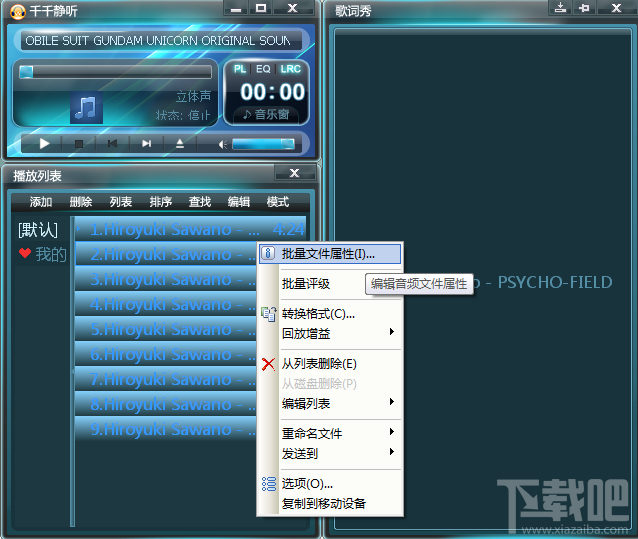This screenshot has width=638, height=539.
Task: Click the blue music note album art
Action: pyautogui.click(x=86, y=107)
